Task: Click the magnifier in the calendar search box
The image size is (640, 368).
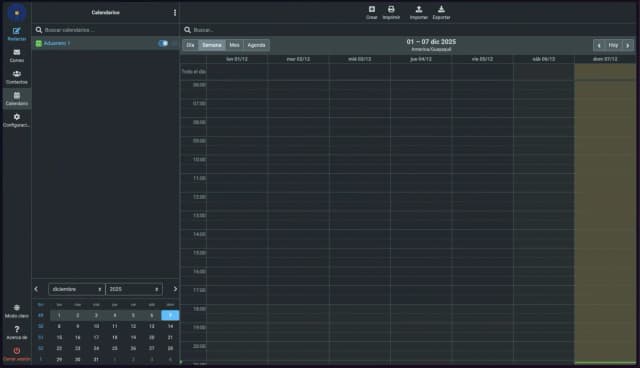Action: point(39,30)
